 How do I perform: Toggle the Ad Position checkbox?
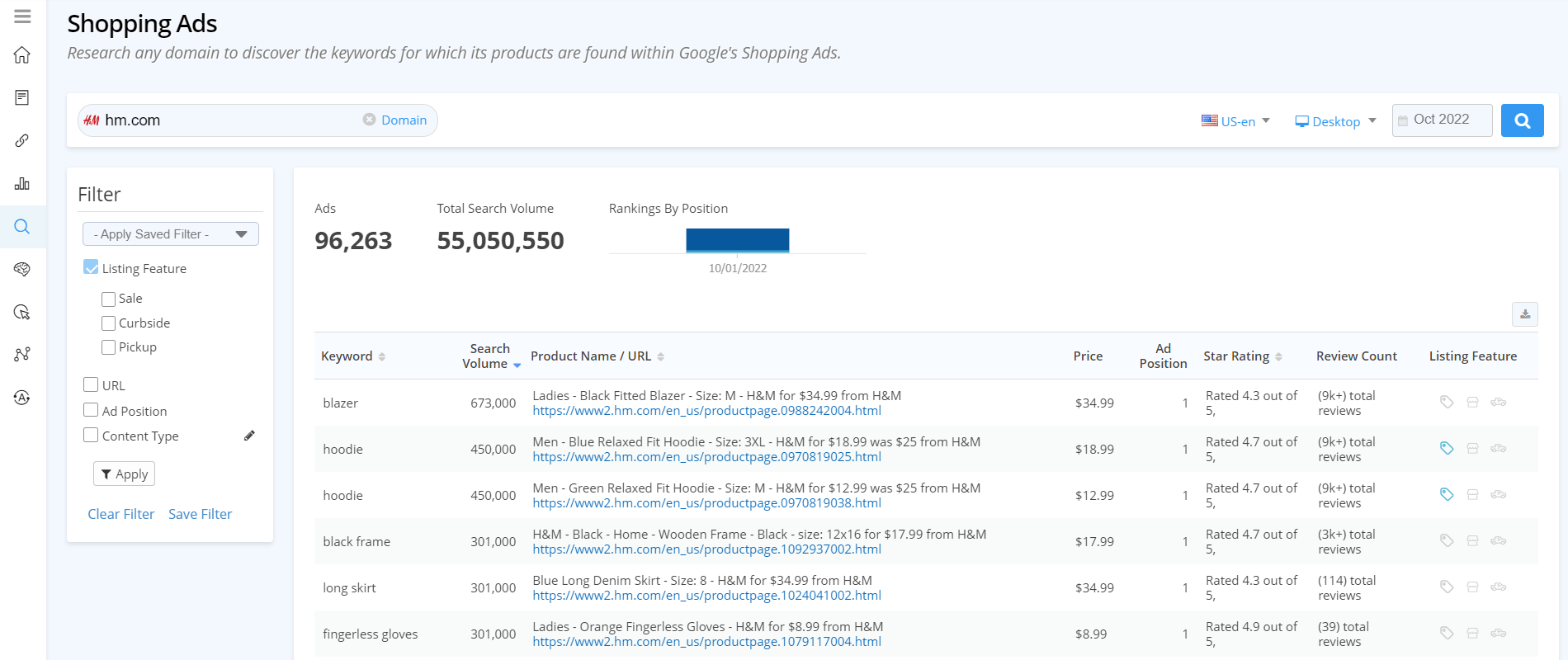pyautogui.click(x=91, y=411)
